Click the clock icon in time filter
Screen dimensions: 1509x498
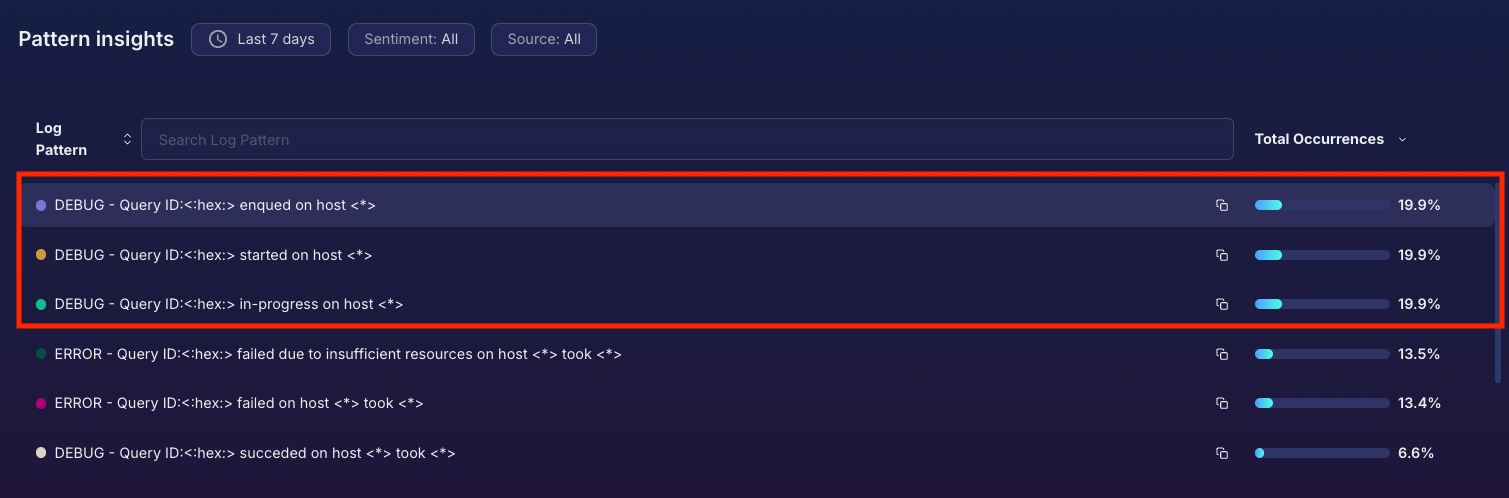coord(218,39)
